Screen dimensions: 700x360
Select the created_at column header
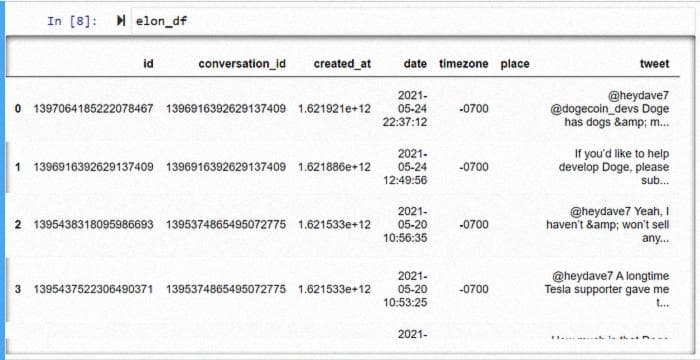[x=342, y=64]
